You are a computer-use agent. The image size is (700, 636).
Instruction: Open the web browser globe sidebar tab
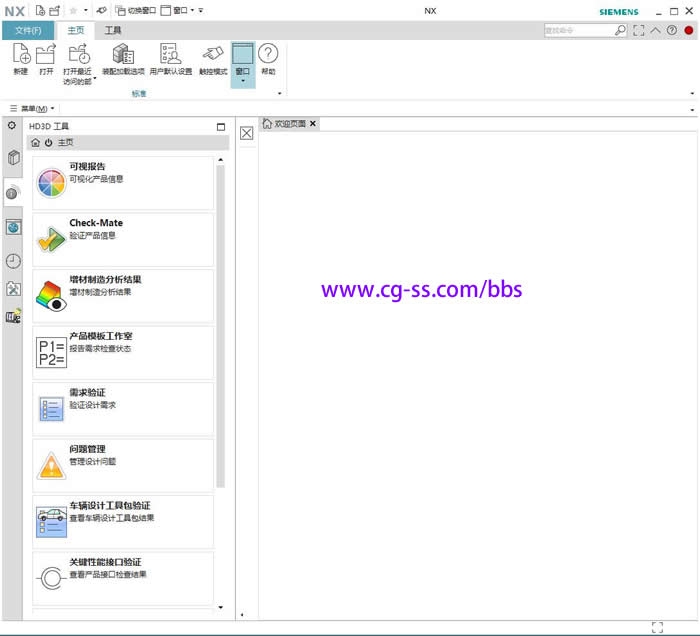13,227
